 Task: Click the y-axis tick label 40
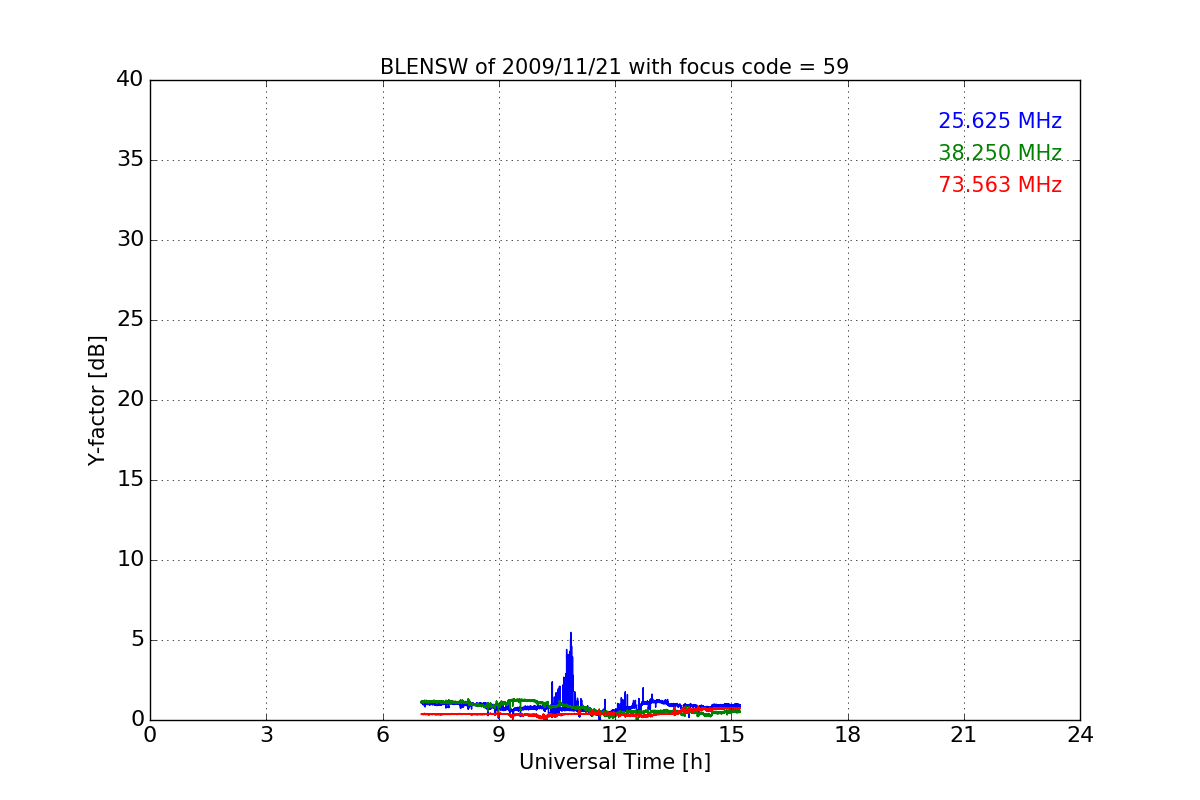coord(130,80)
